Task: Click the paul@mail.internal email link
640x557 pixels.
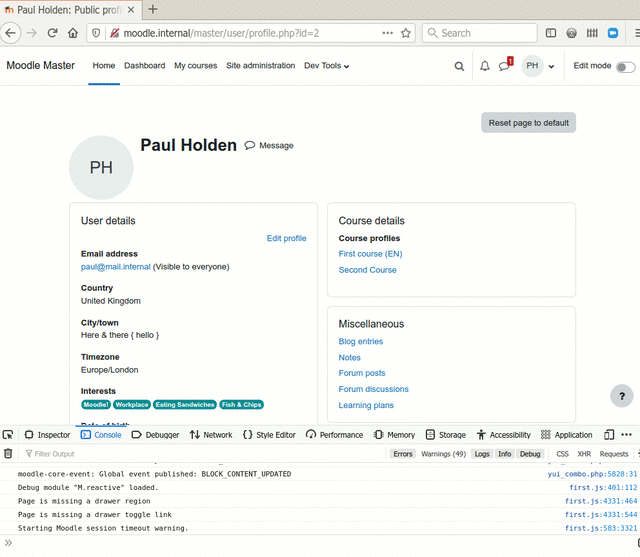Action: (116, 267)
